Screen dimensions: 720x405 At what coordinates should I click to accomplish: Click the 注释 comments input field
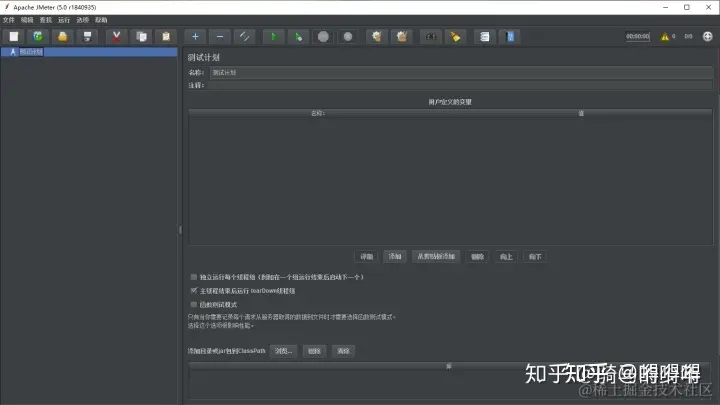(460, 85)
